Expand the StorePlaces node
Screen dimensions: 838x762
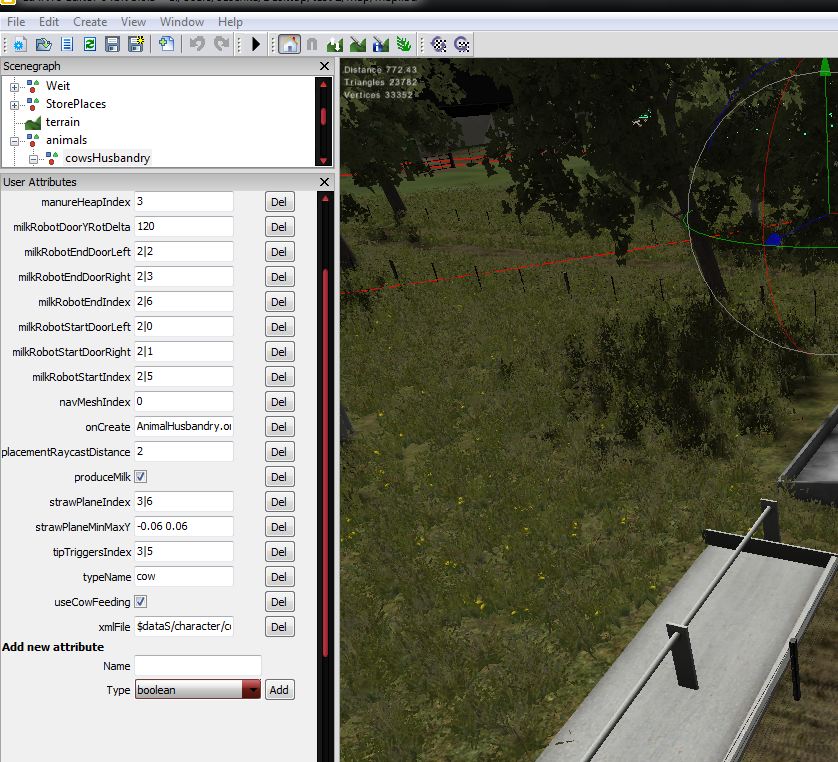tap(14, 105)
